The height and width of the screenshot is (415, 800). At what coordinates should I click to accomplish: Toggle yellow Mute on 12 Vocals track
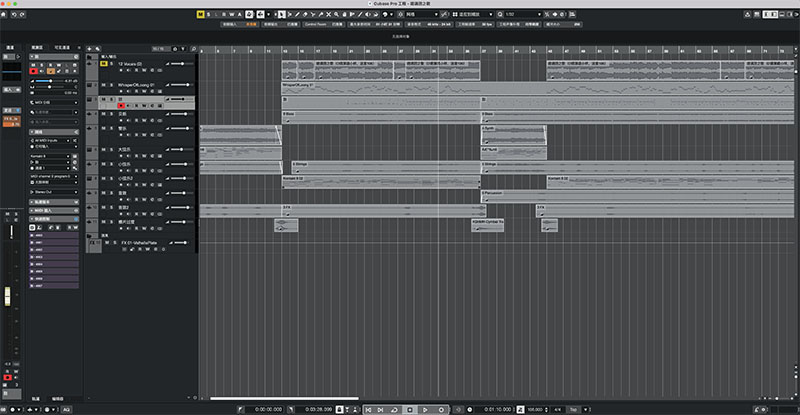coord(104,64)
